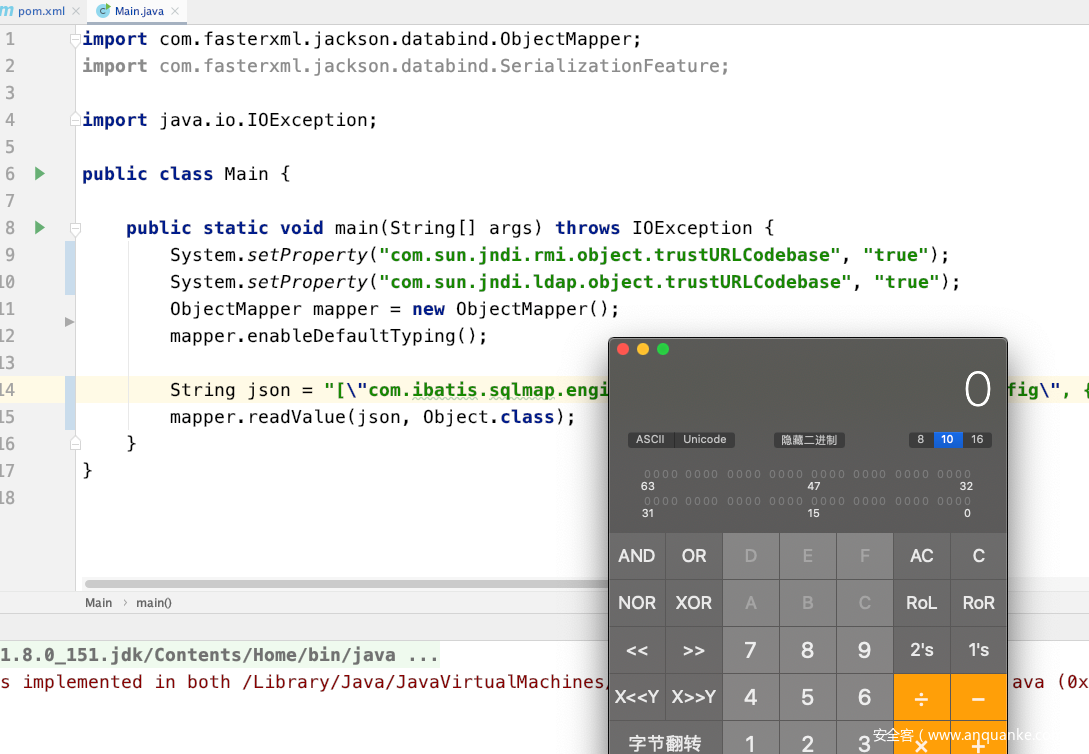This screenshot has height=754, width=1089.
Task: Click the 2's complement key
Action: pos(922,650)
